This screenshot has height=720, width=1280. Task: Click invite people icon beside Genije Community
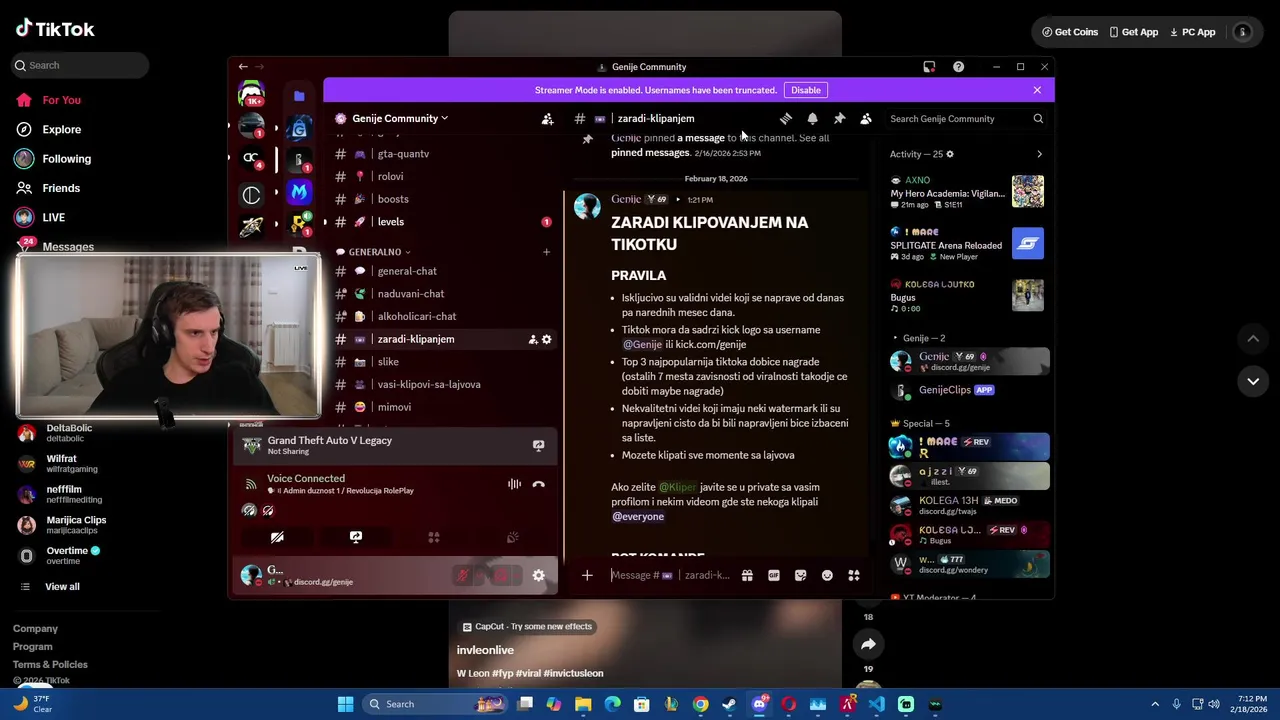pos(547,118)
